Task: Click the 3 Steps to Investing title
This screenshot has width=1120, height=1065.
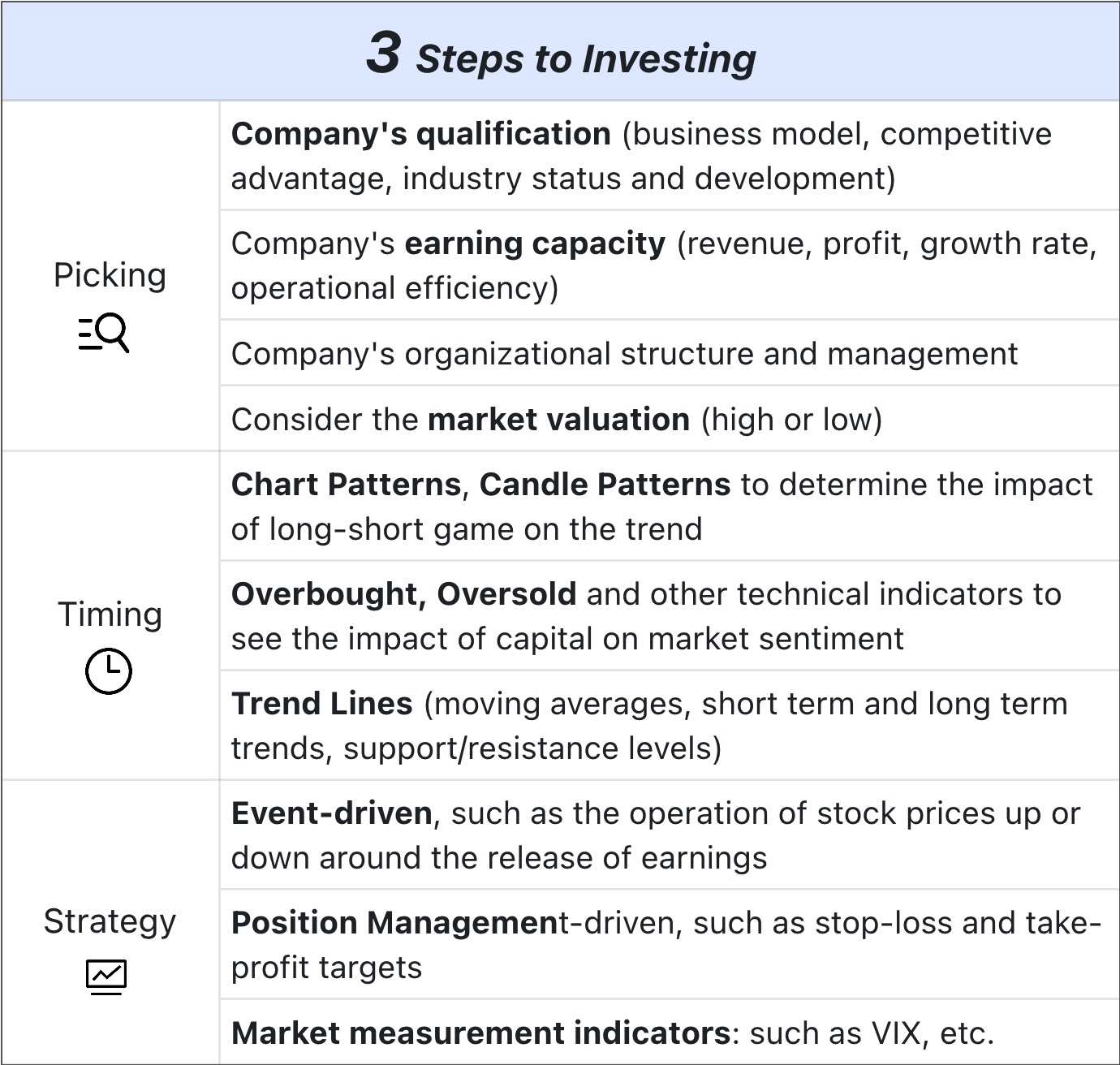Action: (561, 54)
